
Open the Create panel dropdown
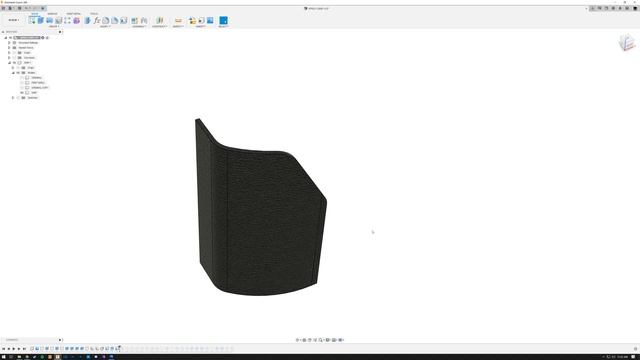[54, 27]
